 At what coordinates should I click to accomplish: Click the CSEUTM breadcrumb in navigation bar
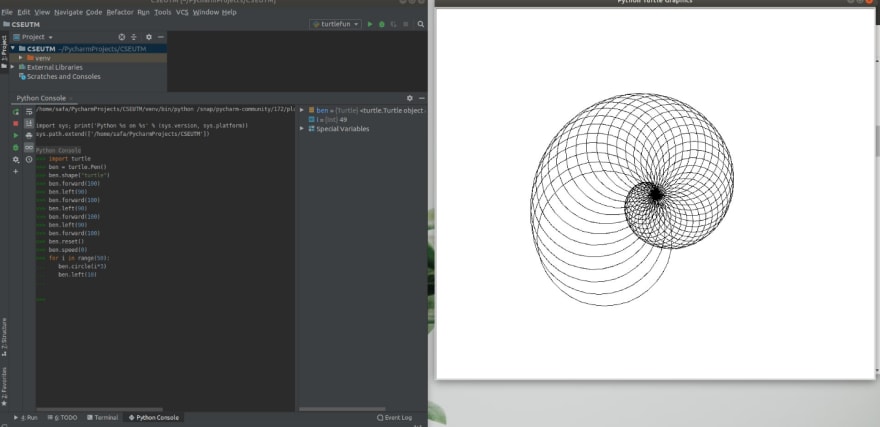[x=21, y=25]
